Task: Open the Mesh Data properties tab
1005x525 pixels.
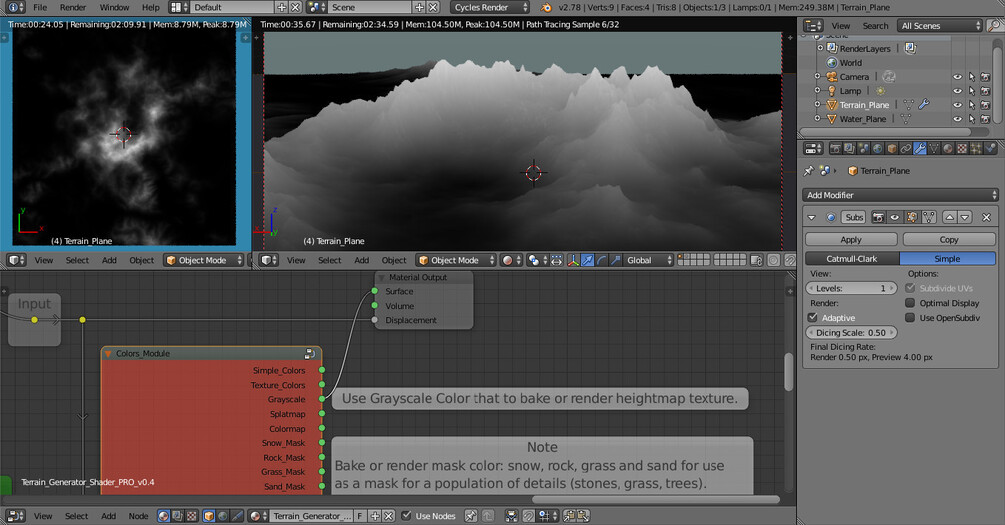Action: (x=934, y=149)
